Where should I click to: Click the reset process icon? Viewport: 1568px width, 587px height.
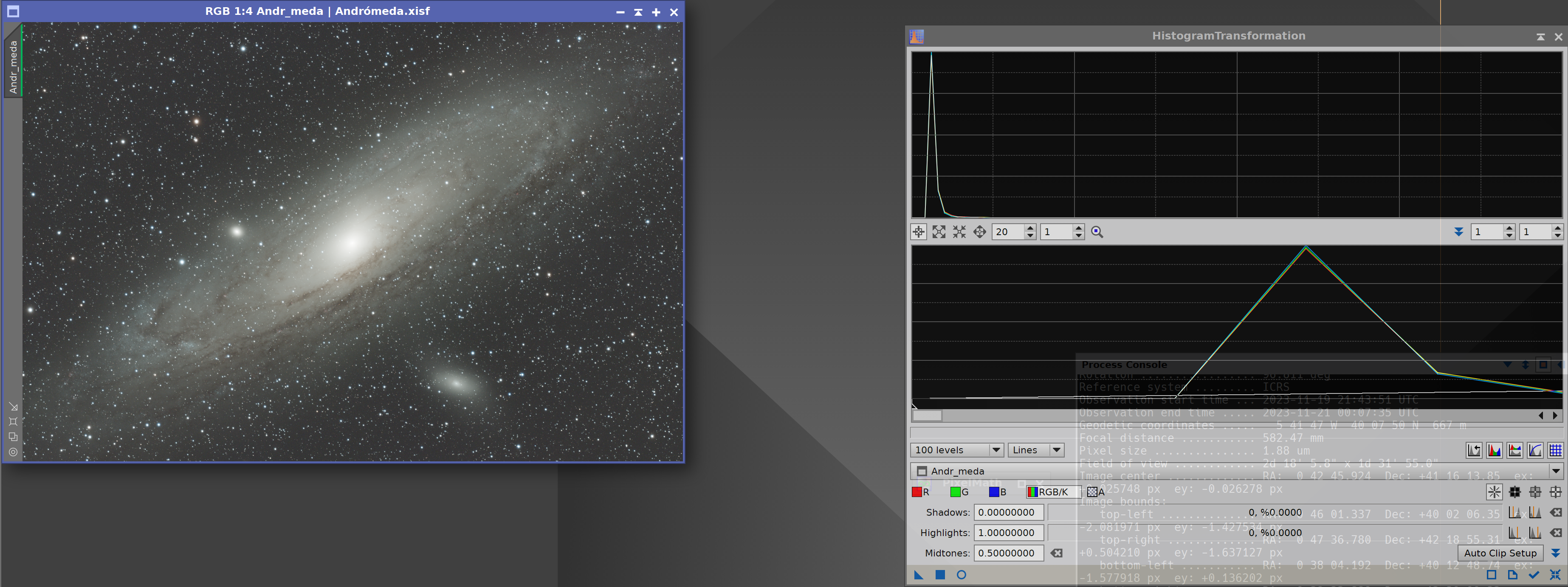[1555, 575]
